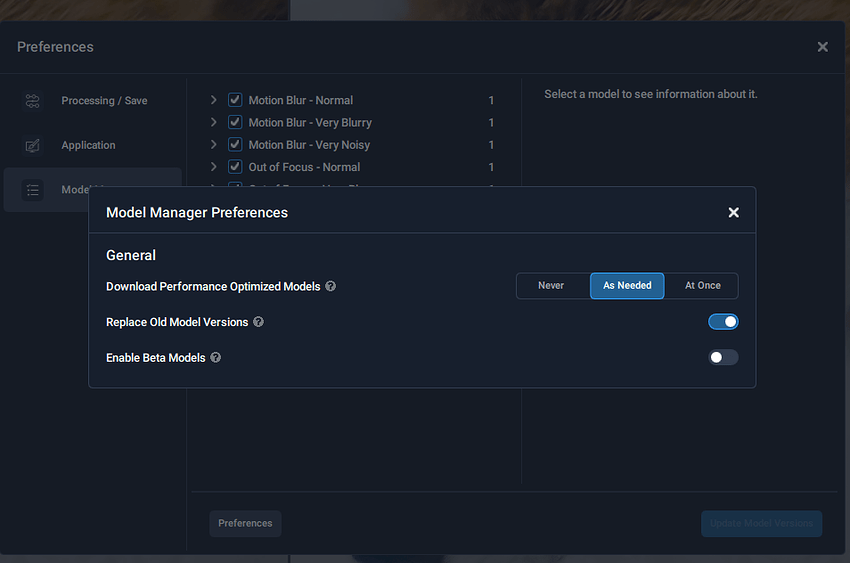Uncheck the Motion Blur - Very Blurry checkbox
Screen dimensions: 850x563
(x=235, y=122)
